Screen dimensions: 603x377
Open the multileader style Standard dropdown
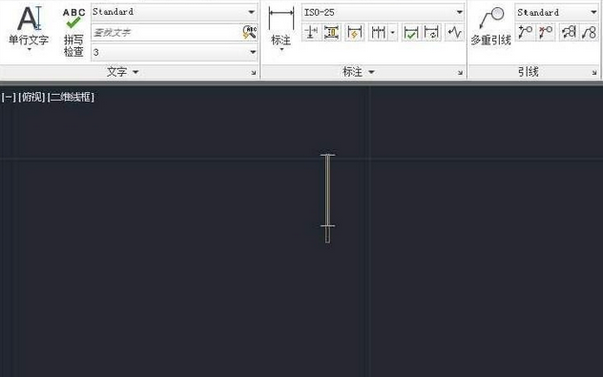pyautogui.click(x=556, y=12)
